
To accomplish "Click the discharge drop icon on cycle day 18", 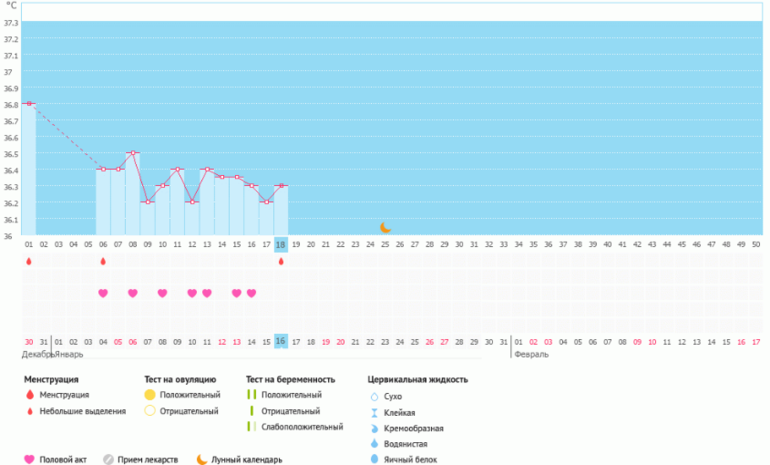I will (x=281, y=262).
